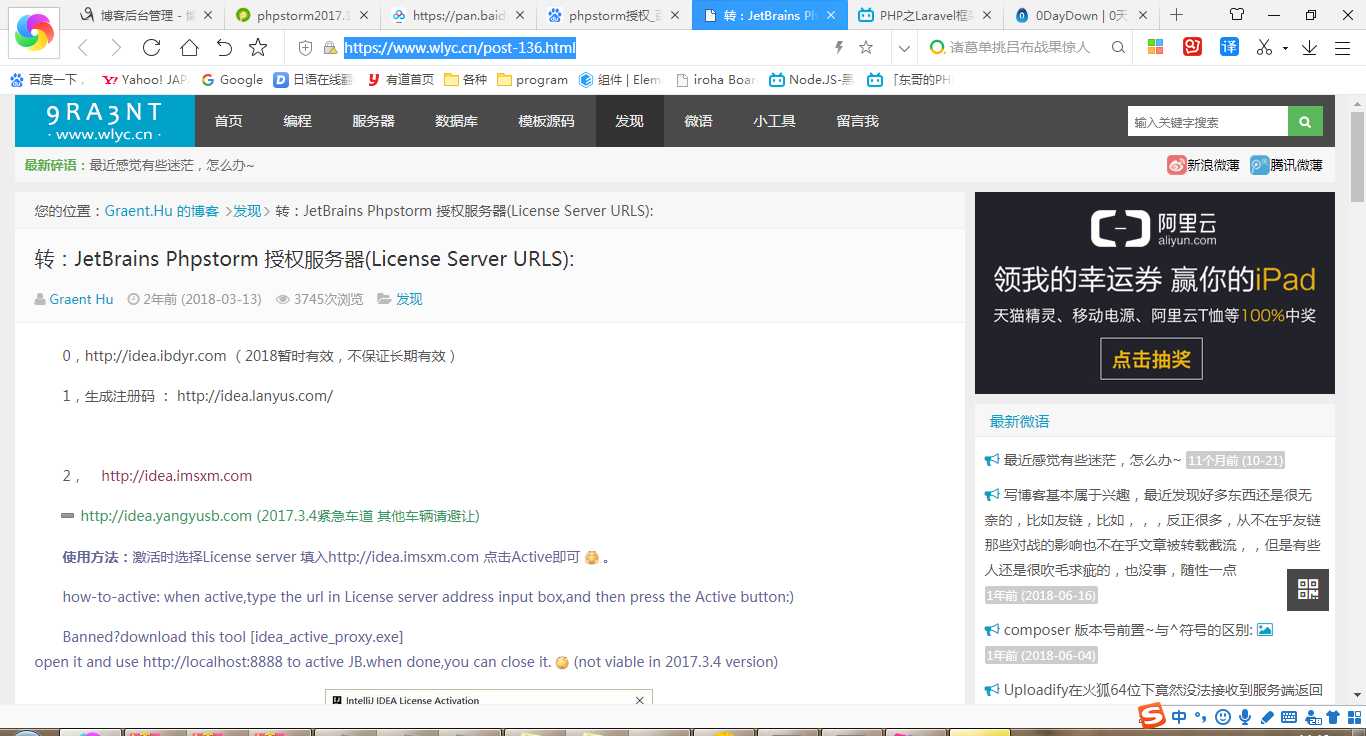Viewport: 1366px width, 736px height.
Task: Expand the dropdown arrow beside the scissors icon
Action: 1284,48
